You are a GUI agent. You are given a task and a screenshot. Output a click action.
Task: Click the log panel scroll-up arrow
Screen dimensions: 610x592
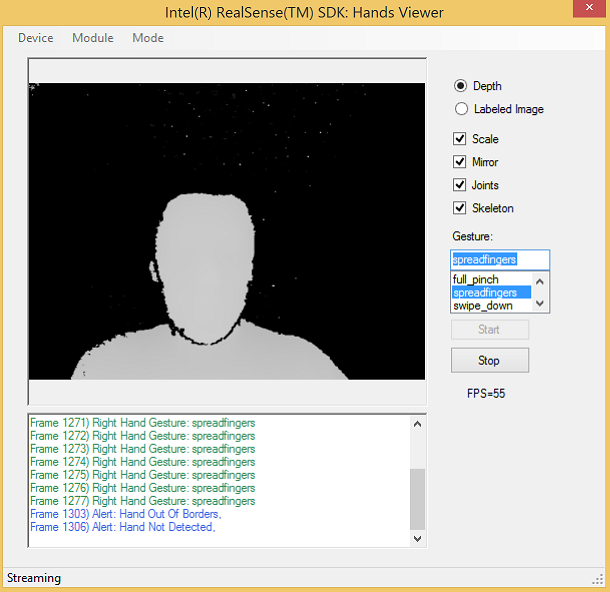[x=418, y=423]
